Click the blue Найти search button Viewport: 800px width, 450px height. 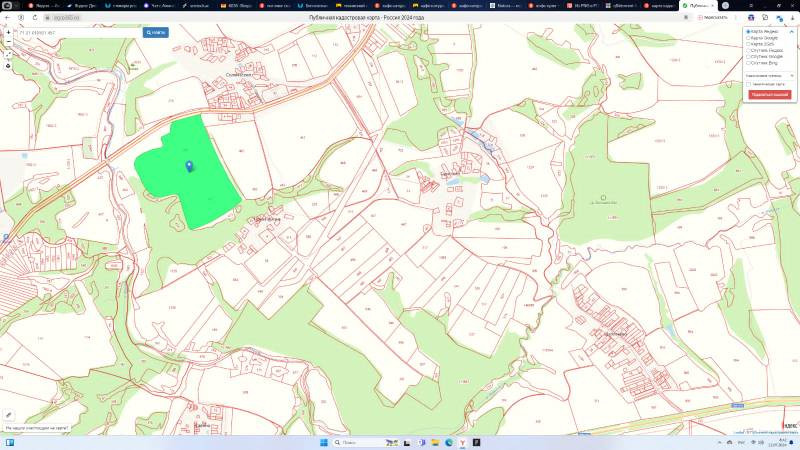[x=156, y=32]
